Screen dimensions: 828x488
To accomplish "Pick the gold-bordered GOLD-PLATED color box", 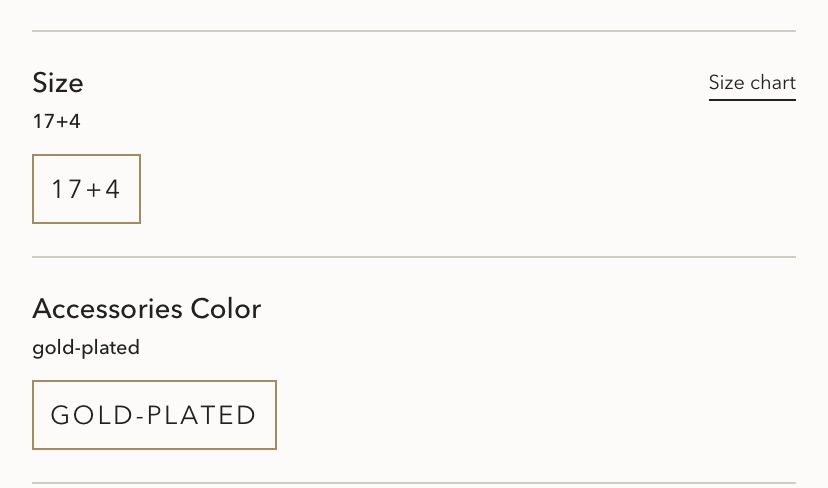I will [x=154, y=415].
